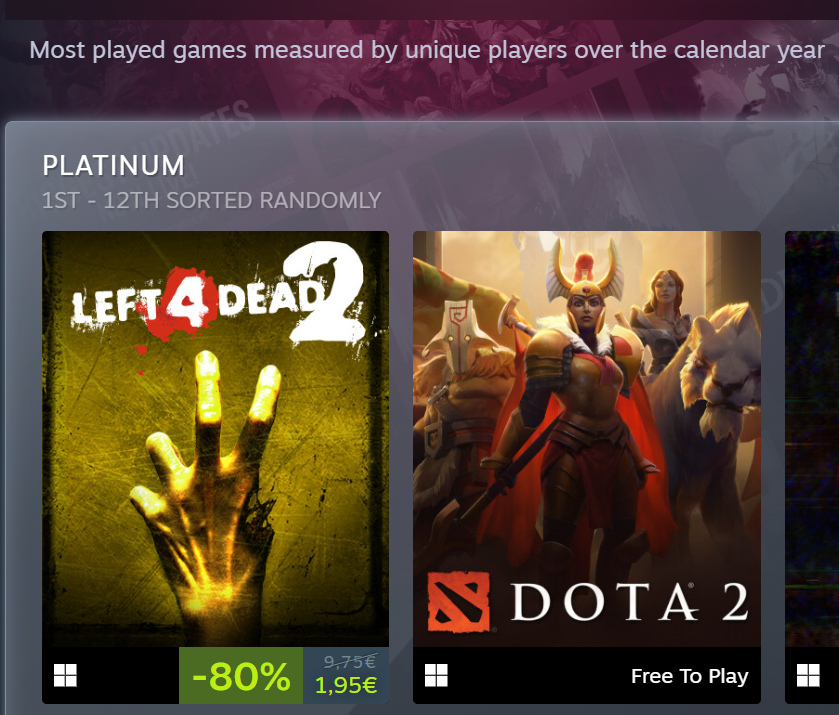Click the DOTA 2 wordmark text
Image resolution: width=839 pixels, height=715 pixels.
pos(630,602)
